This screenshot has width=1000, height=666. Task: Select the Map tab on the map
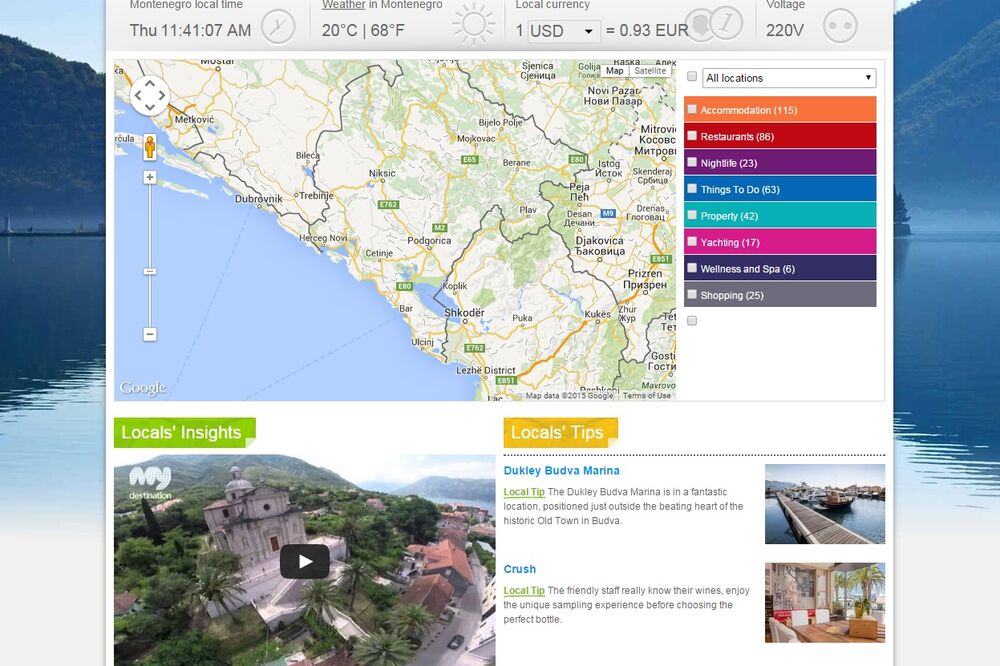(x=615, y=71)
